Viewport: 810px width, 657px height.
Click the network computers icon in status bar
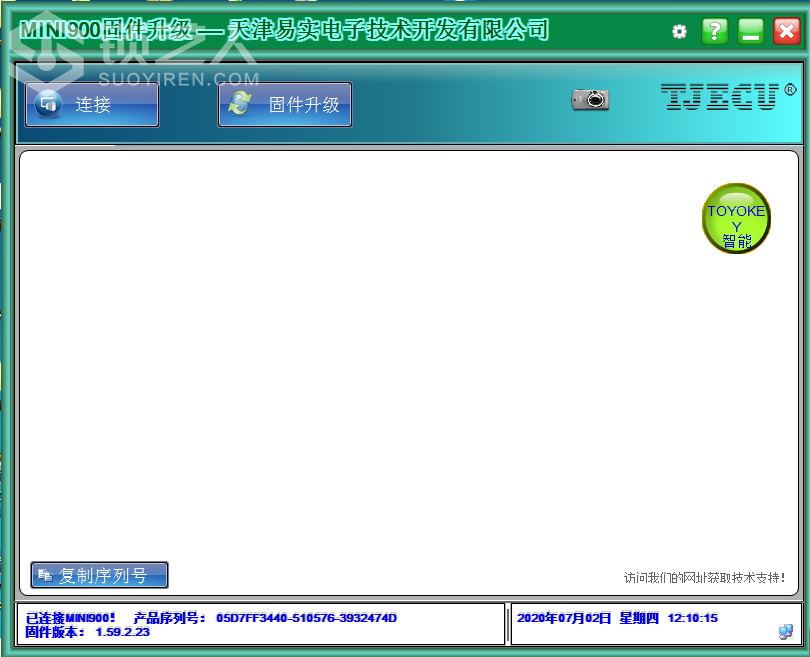click(x=785, y=632)
